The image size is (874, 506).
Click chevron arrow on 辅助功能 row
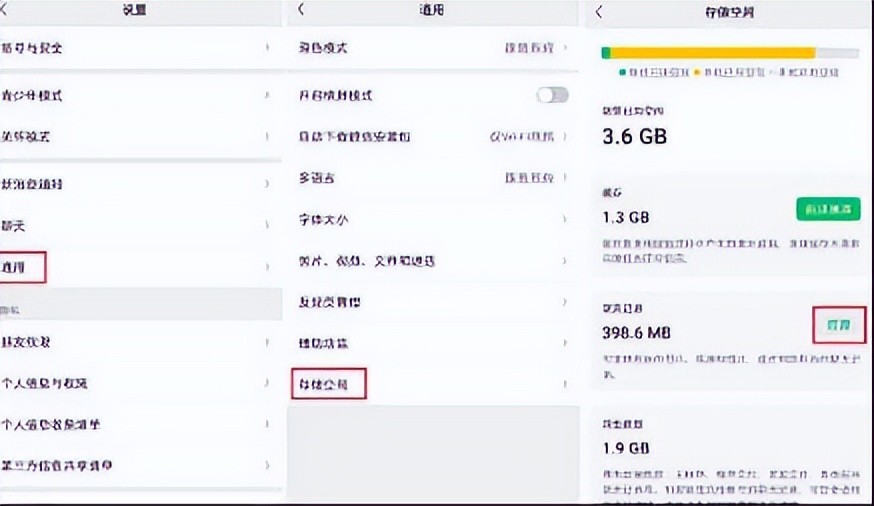point(565,343)
